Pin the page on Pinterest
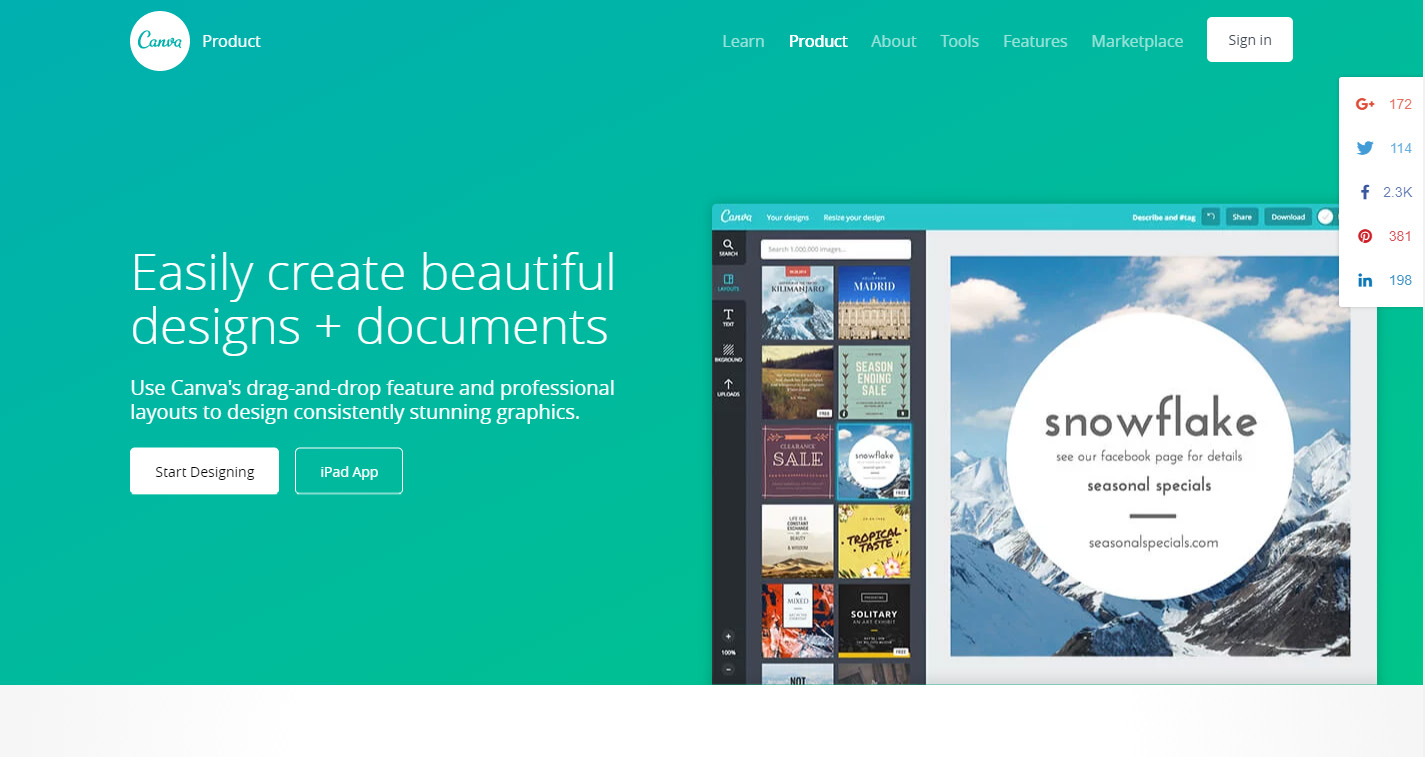This screenshot has height=757, width=1425. (x=1365, y=236)
